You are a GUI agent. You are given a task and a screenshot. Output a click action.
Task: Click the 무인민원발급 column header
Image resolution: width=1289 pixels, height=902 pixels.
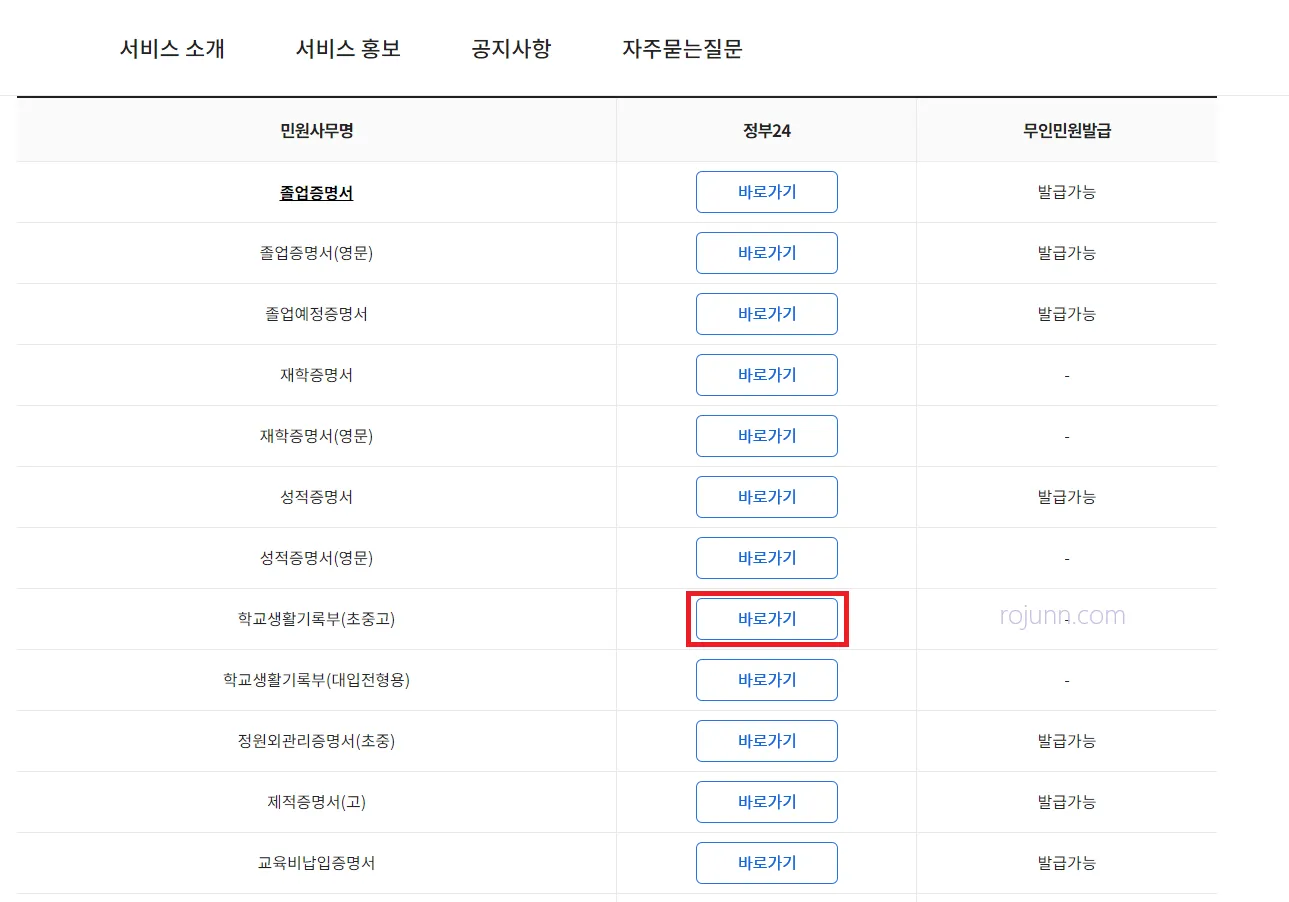click(x=1066, y=129)
